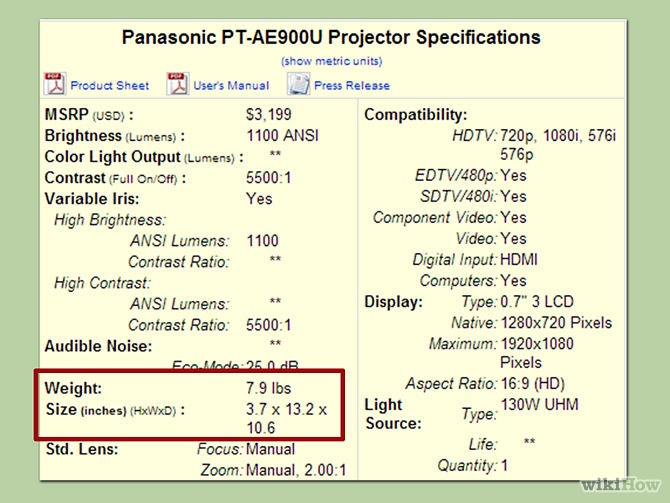This screenshot has width=670, height=503.
Task: Click the SDTV/480i label
Action: coord(458,197)
